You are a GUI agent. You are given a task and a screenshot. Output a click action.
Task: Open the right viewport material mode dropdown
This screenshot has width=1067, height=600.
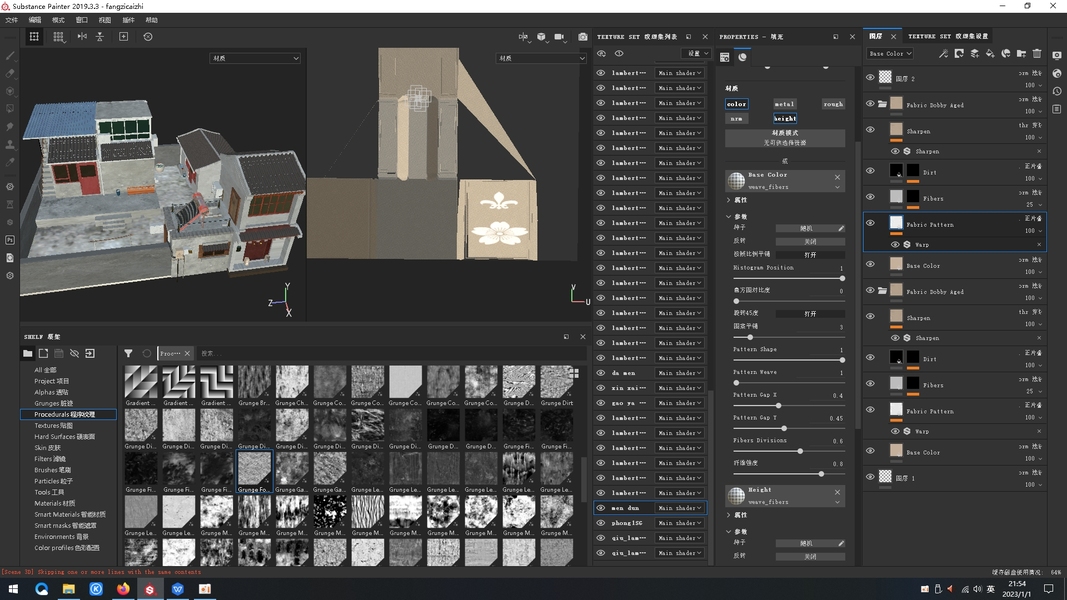541,59
